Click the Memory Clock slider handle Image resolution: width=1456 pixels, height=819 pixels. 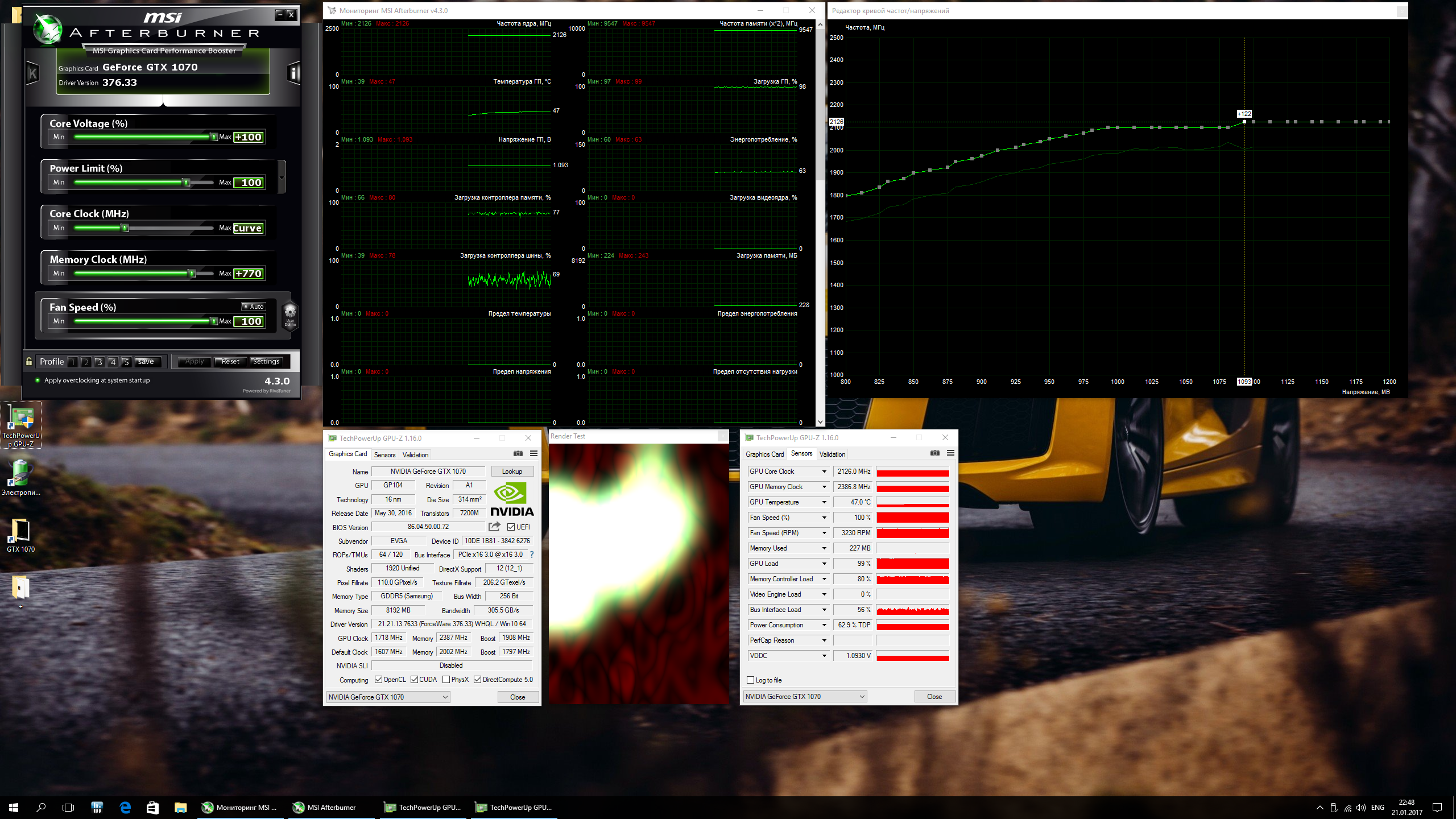tap(192, 274)
